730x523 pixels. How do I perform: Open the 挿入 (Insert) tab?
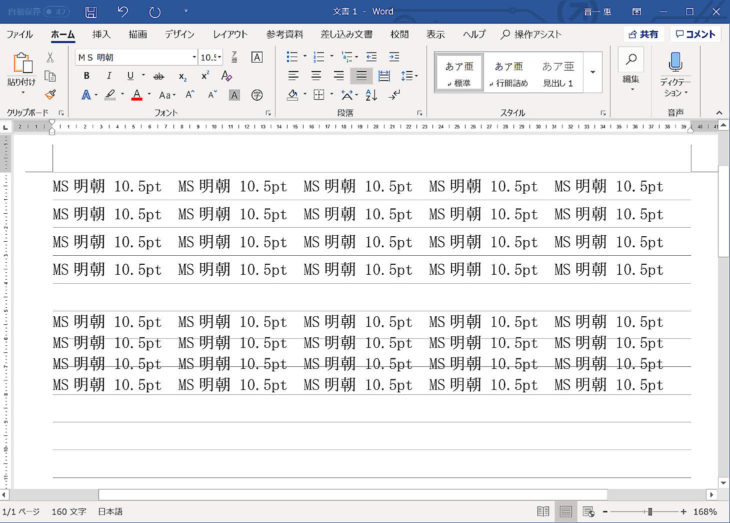coord(101,34)
